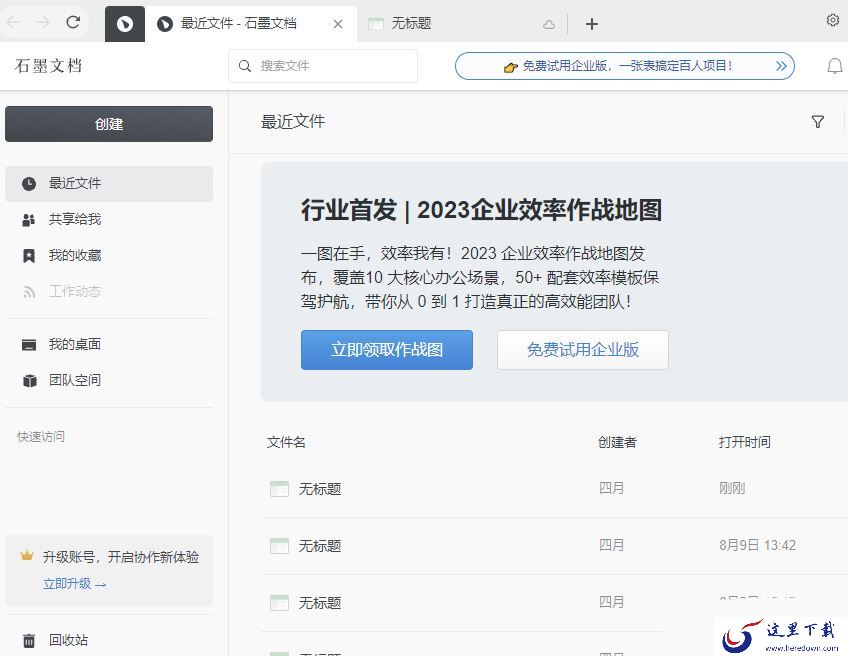Click the browser back arrow
The height and width of the screenshot is (656, 848).
pyautogui.click(x=14, y=22)
